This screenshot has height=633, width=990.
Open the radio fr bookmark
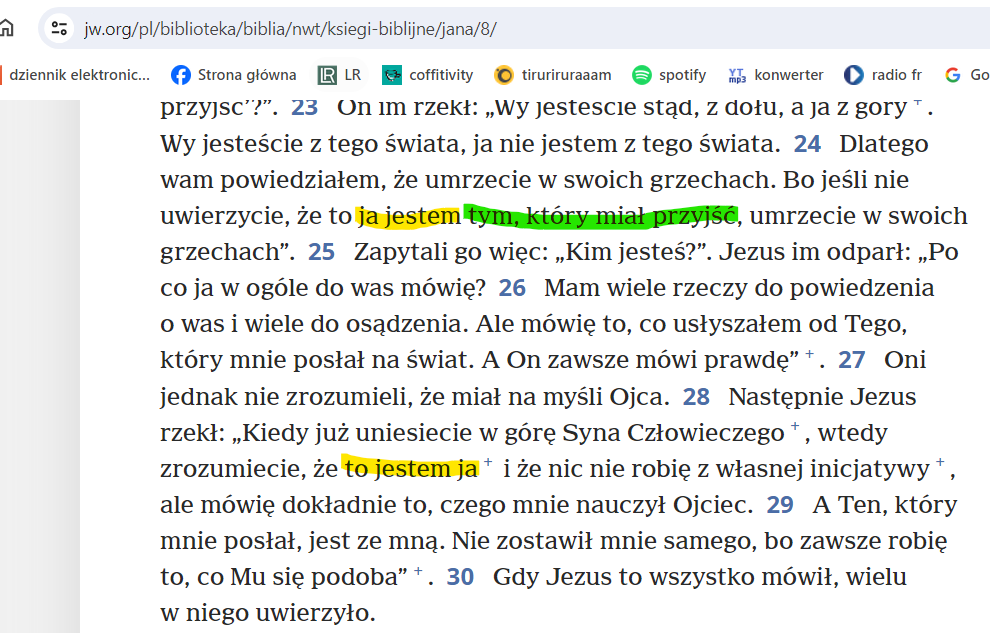point(883,75)
